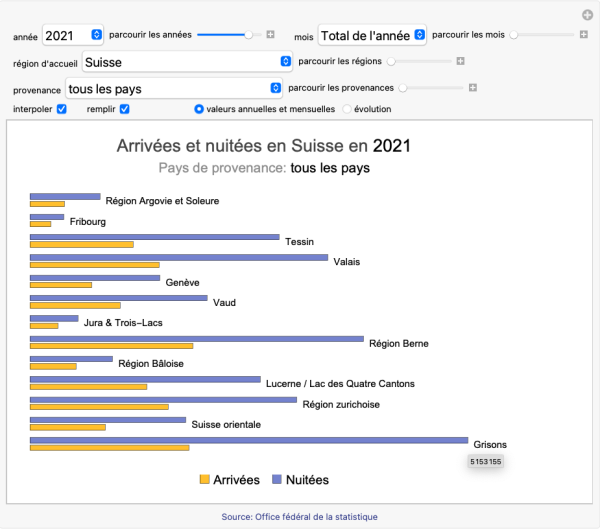Click the blue Nuitées legend square
This screenshot has width=600, height=529.
(x=277, y=480)
